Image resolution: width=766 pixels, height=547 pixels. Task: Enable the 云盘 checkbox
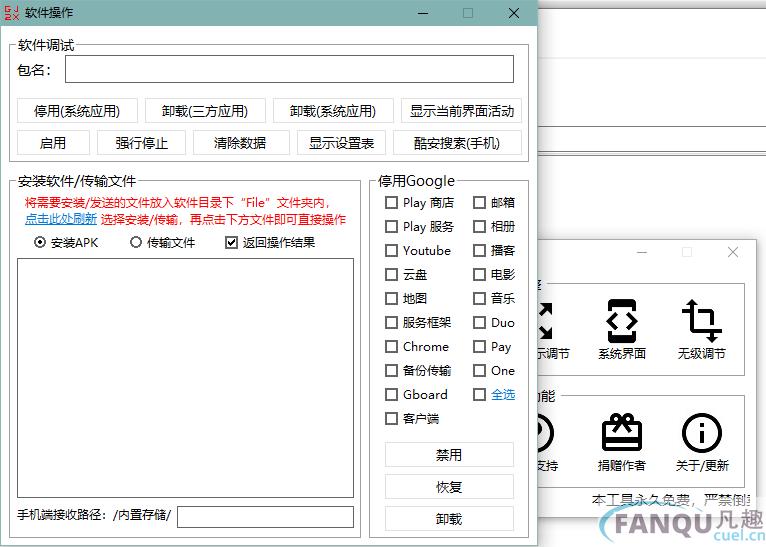[x=391, y=274]
